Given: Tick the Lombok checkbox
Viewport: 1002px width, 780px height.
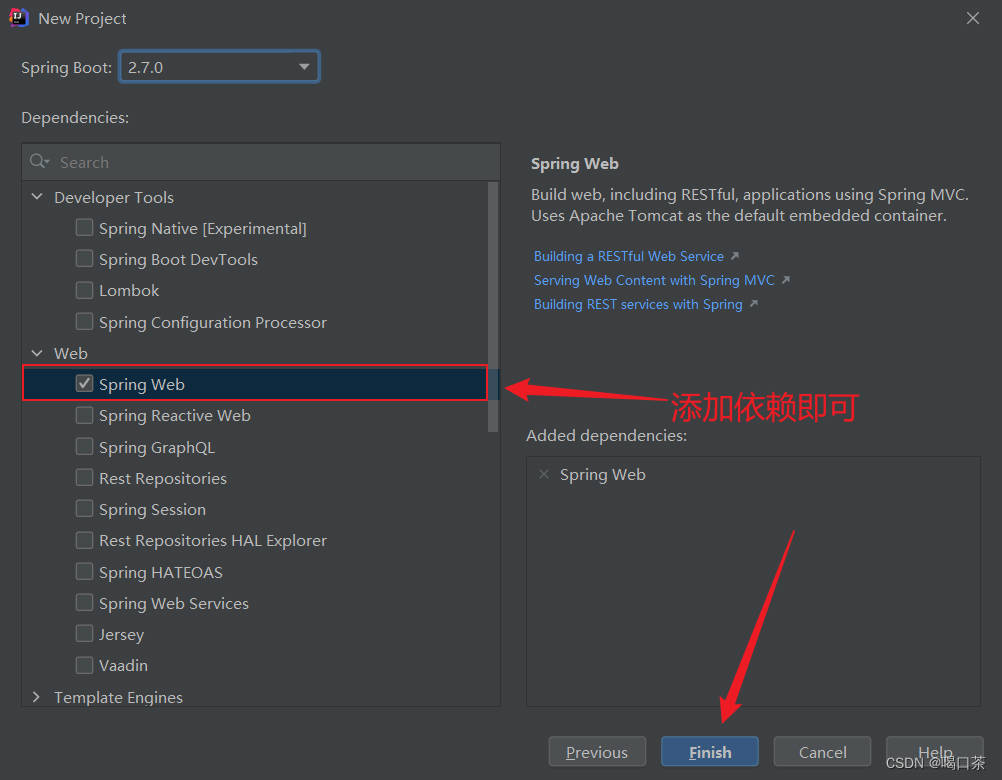Looking at the screenshot, I should [x=84, y=290].
